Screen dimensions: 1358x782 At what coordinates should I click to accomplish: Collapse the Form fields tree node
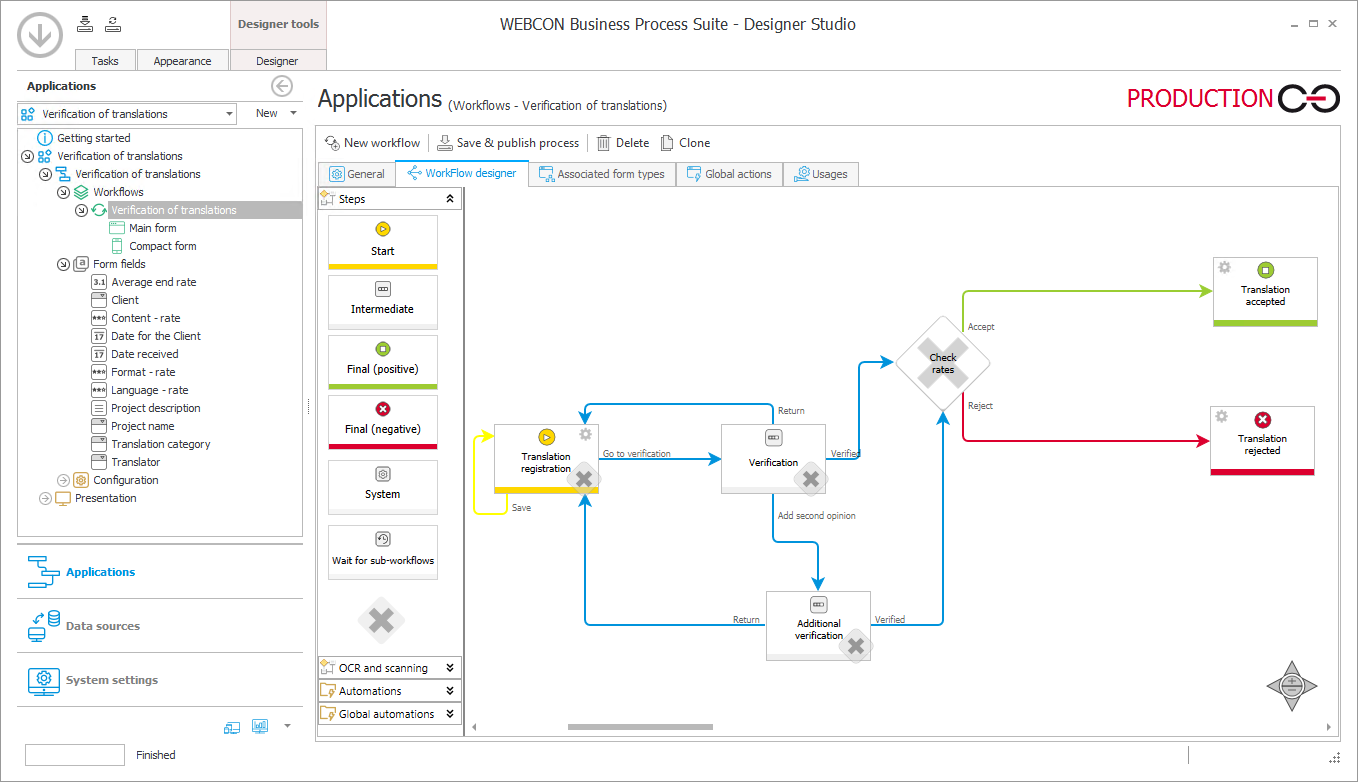pyautogui.click(x=64, y=264)
